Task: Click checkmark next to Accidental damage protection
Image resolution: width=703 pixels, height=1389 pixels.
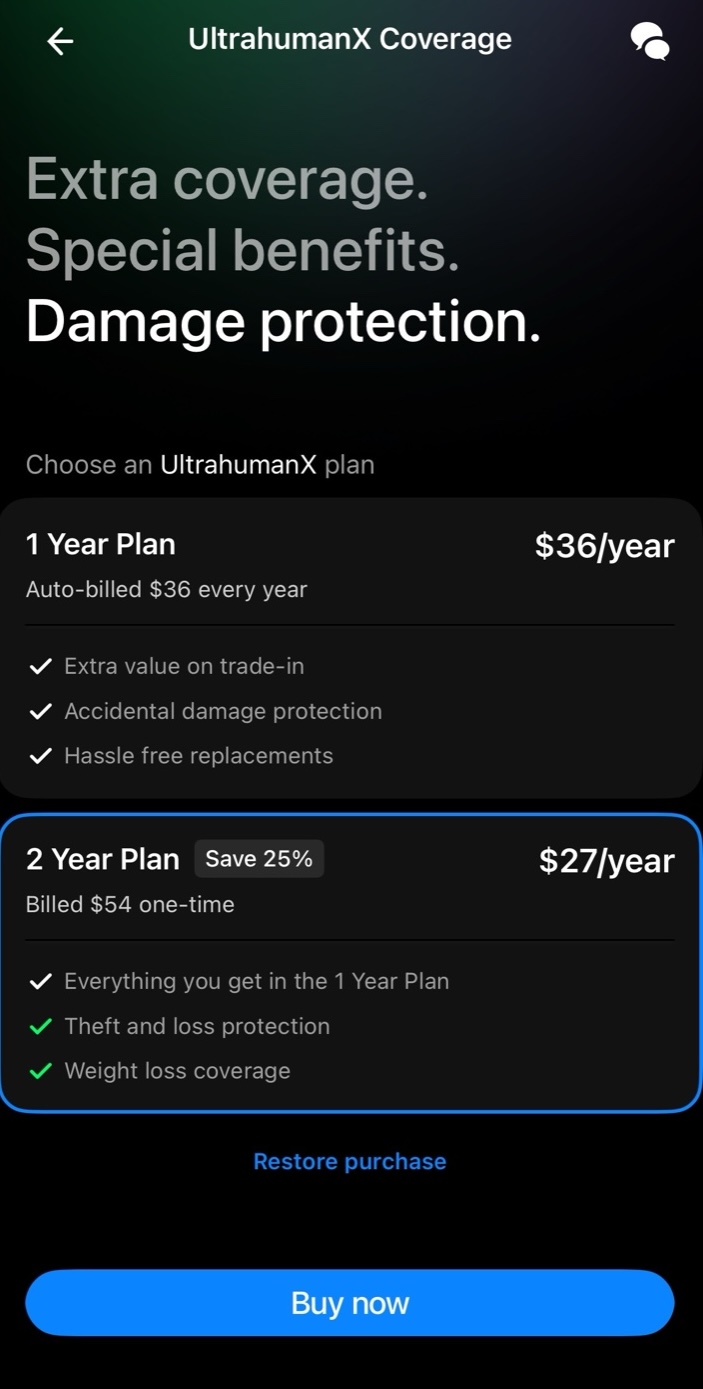Action: click(40, 712)
